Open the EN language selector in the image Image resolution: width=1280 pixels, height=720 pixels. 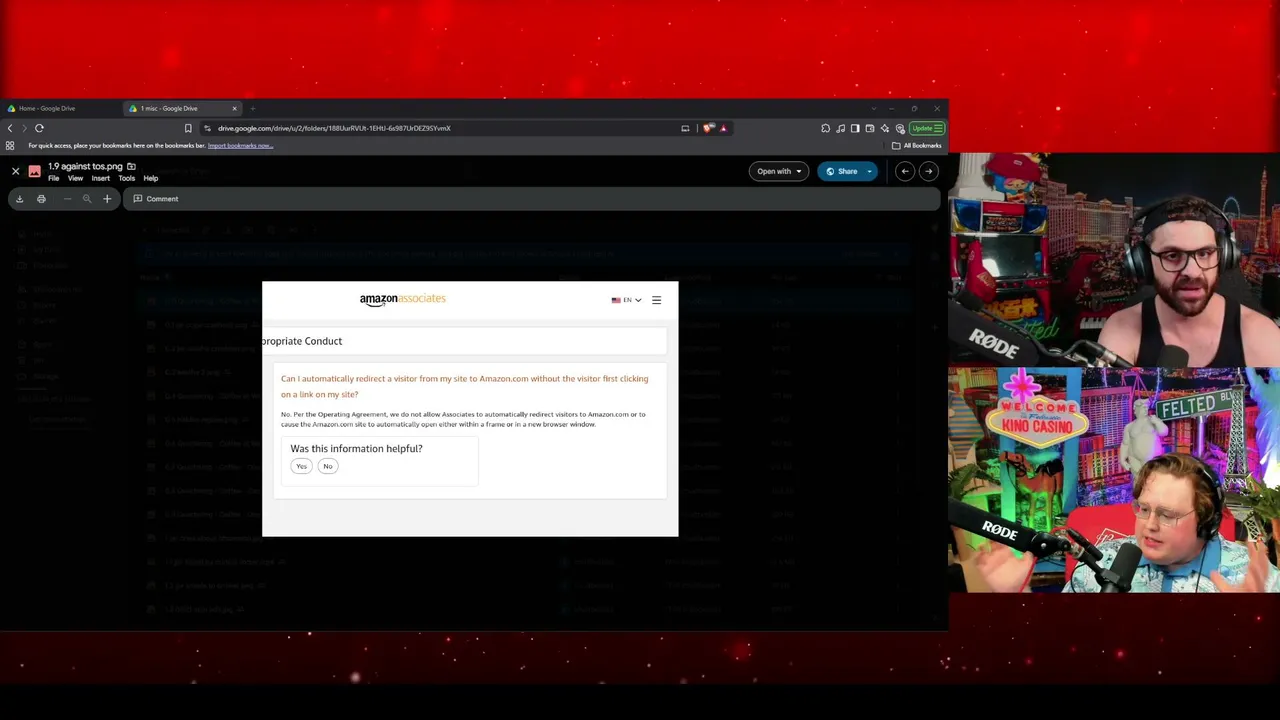pyautogui.click(x=627, y=300)
